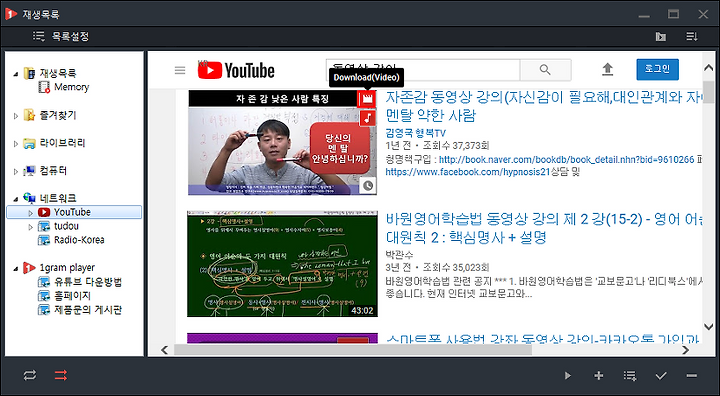The height and width of the screenshot is (396, 720).
Task: Open the 자존감 동영상 강의 title link
Action: (544, 106)
